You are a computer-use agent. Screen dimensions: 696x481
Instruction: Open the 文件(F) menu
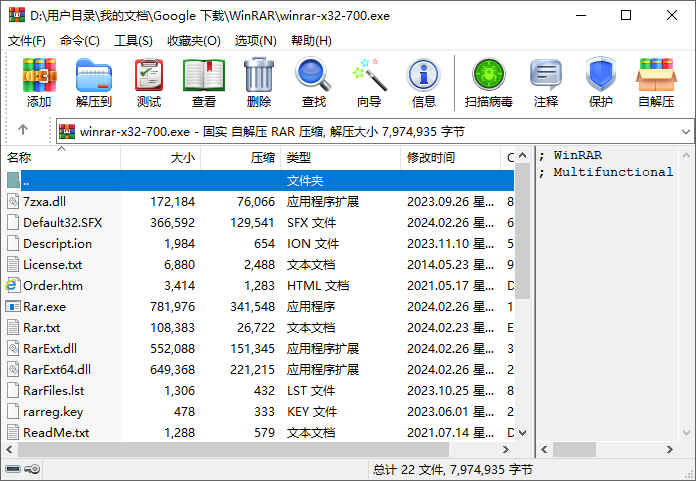(27, 41)
